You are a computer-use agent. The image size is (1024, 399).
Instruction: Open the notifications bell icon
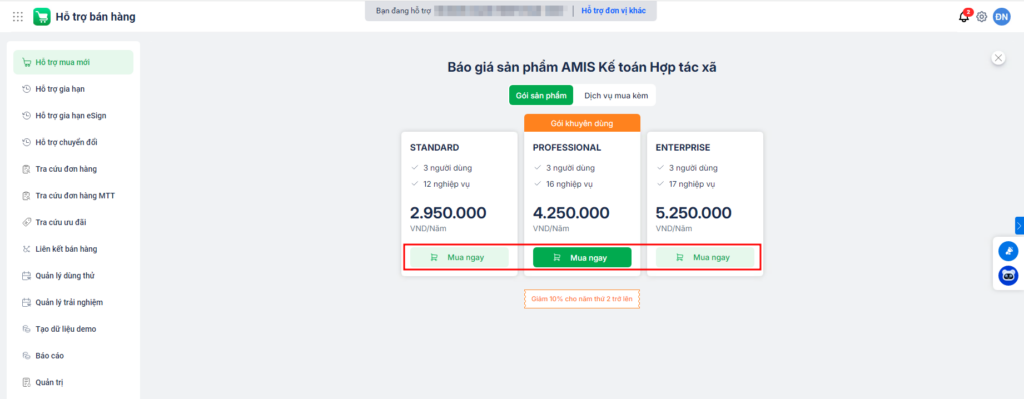click(964, 17)
